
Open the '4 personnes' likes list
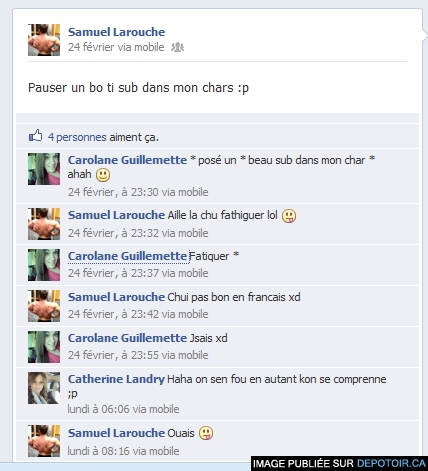coord(77,137)
